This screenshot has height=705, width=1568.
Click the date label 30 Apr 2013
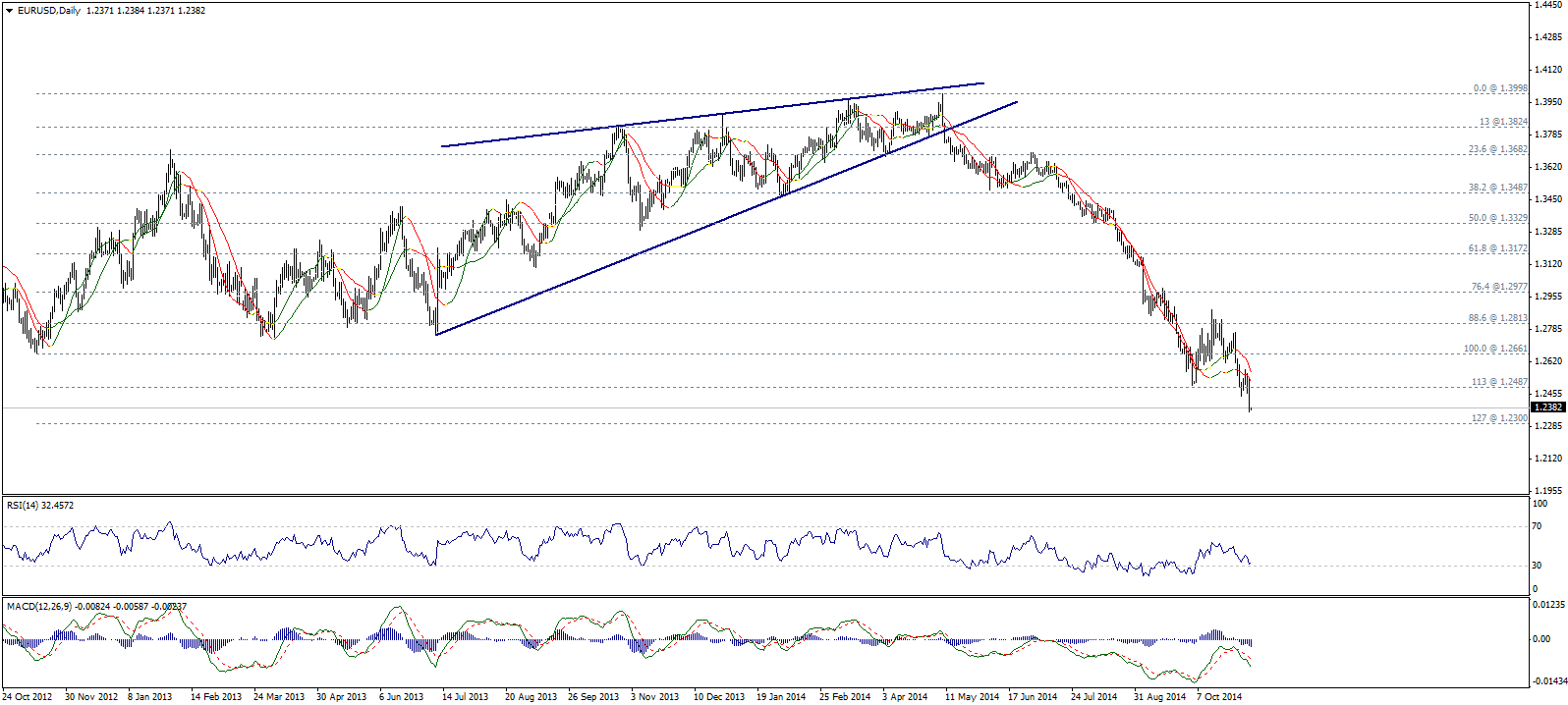(x=342, y=697)
